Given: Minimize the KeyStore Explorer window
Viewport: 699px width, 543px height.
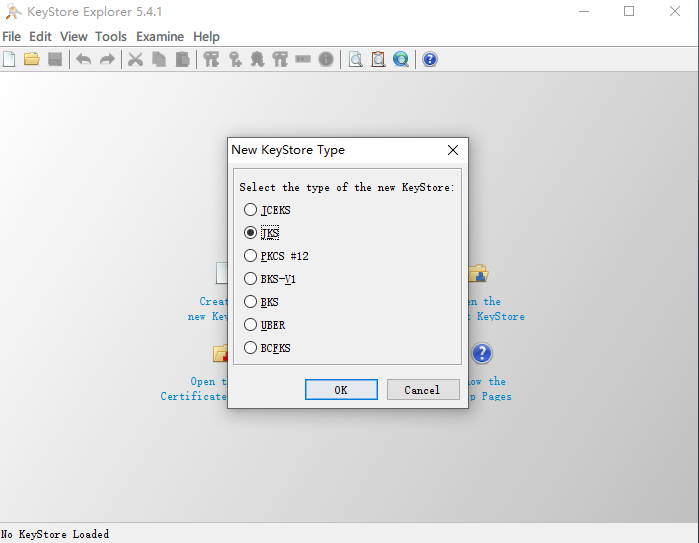Looking at the screenshot, I should pyautogui.click(x=584, y=11).
